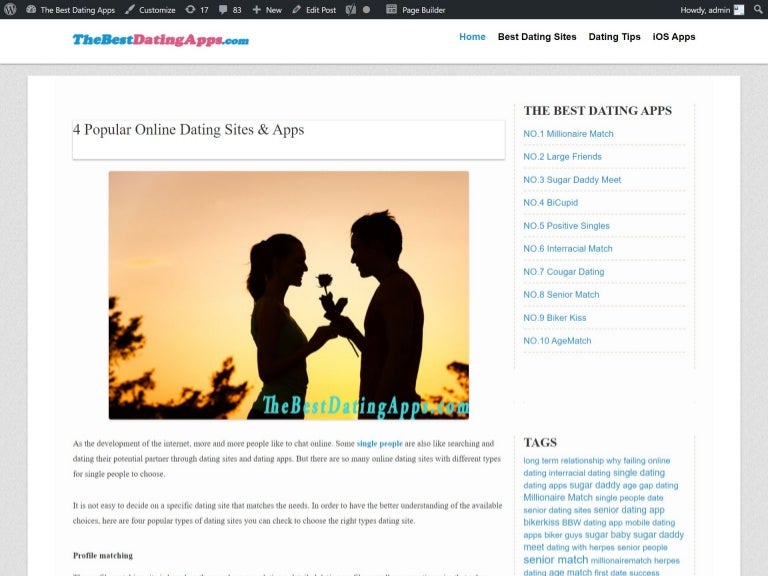The height and width of the screenshot is (576, 768).
Task: Follow the 'single people' link in the article
Action: tap(380, 444)
